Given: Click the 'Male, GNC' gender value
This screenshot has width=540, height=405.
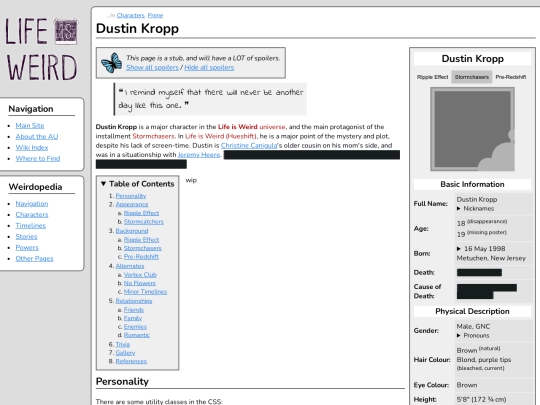Looking at the screenshot, I should click(473, 326).
